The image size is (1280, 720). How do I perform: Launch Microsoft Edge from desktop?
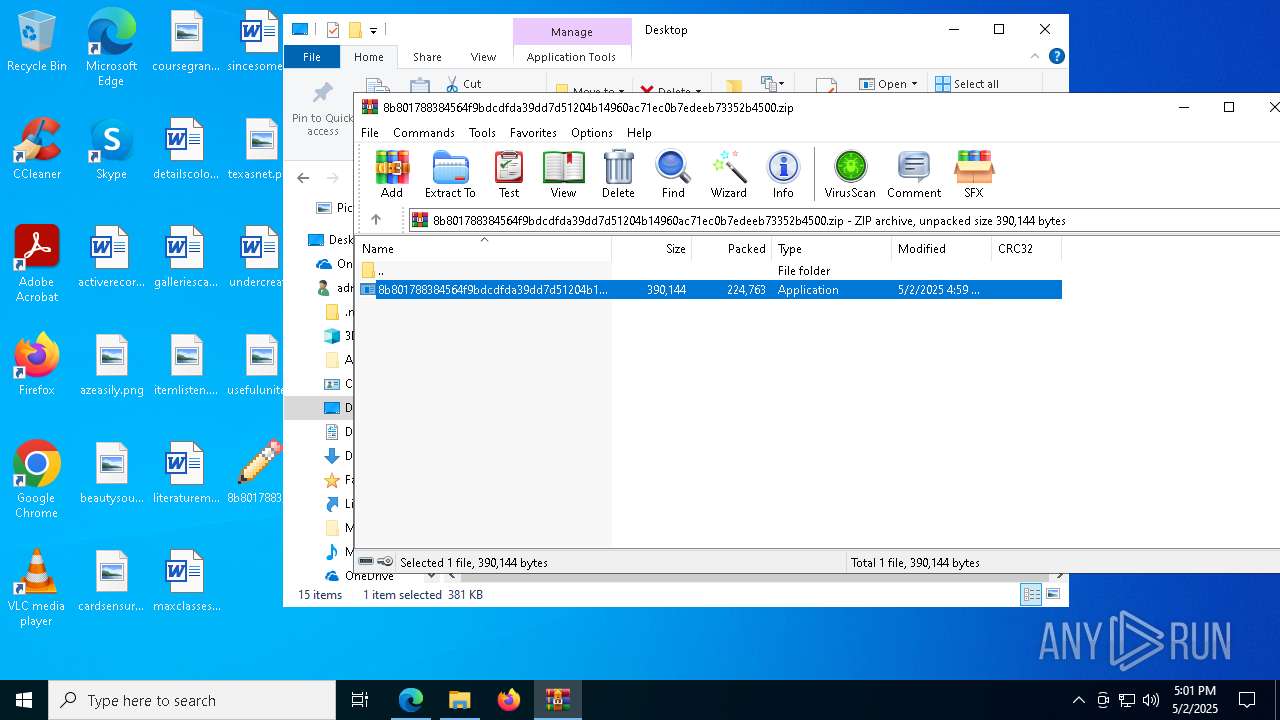click(111, 48)
